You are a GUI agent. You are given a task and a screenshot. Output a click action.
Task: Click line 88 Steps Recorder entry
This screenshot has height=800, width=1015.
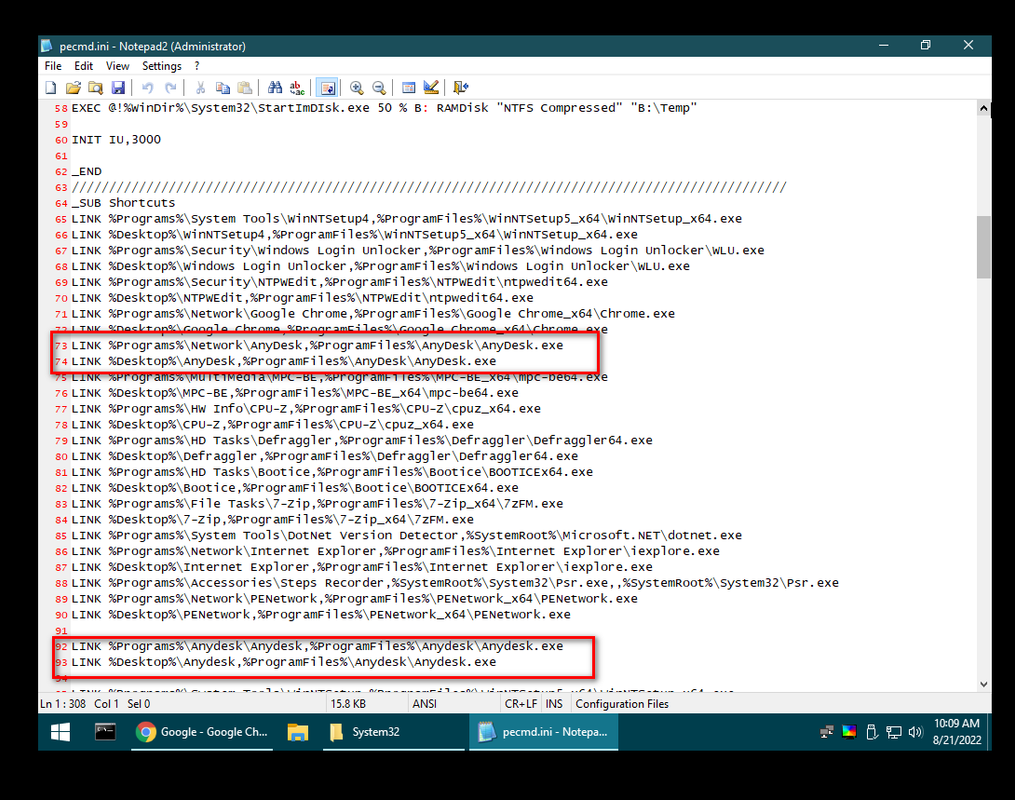pyautogui.click(x=455, y=583)
